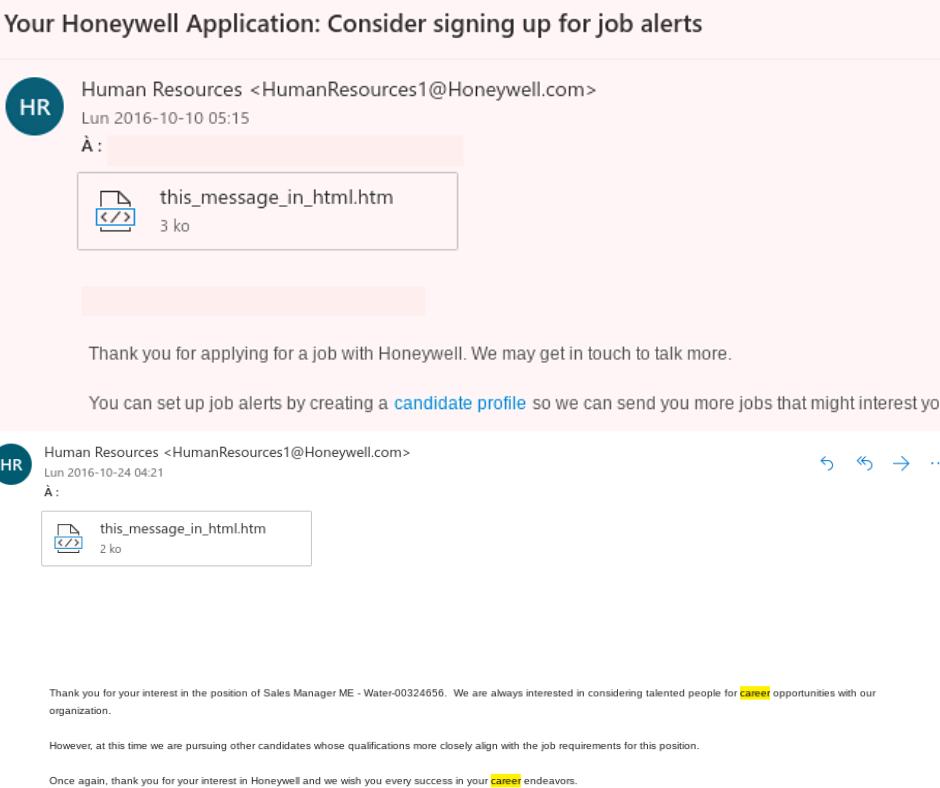Viewport: 940px width, 788px height.
Task: Click the HR avatar on the 2016-10-10 email
Action: [35, 106]
